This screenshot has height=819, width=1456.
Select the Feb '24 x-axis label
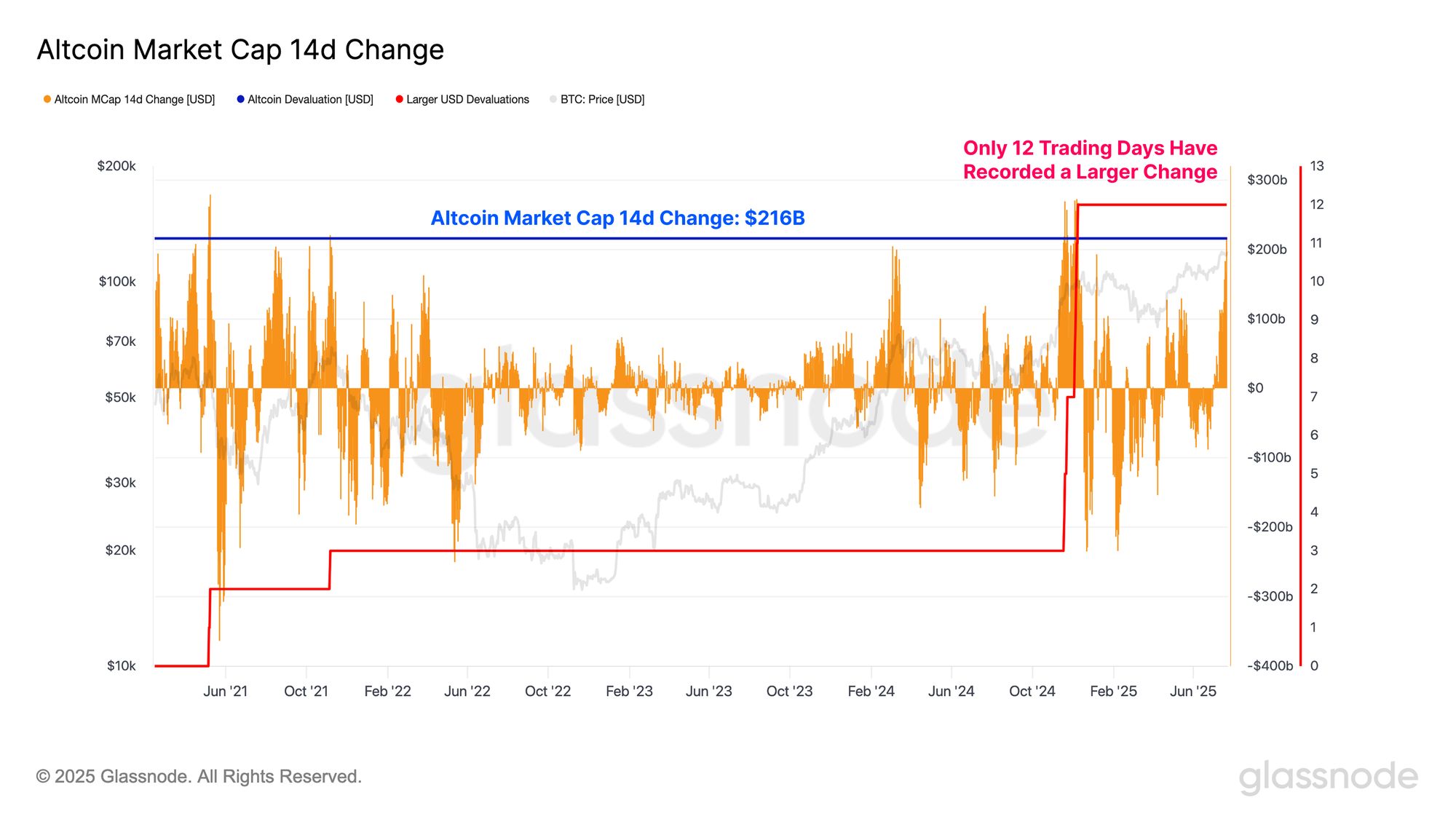tap(871, 692)
